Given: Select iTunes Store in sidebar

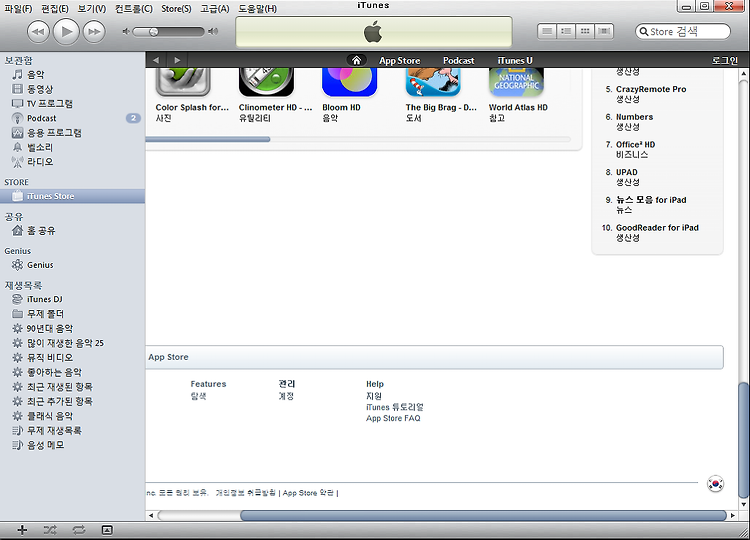Looking at the screenshot, I should click(72, 196).
